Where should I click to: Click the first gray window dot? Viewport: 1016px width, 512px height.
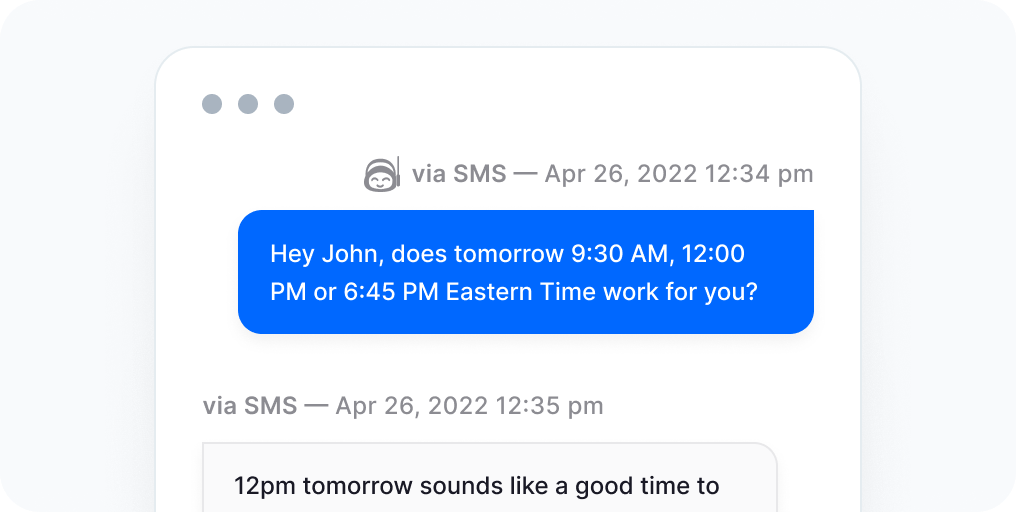click(212, 104)
